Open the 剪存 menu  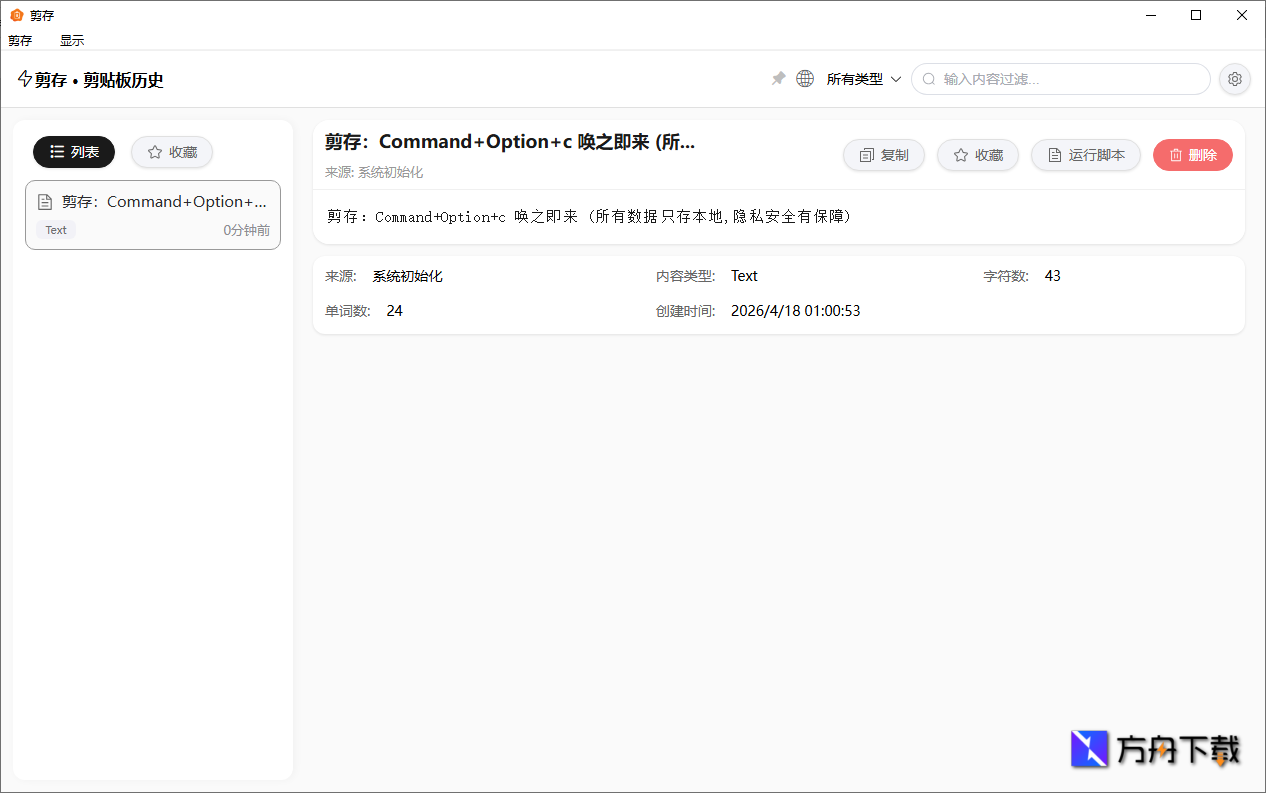[20, 40]
